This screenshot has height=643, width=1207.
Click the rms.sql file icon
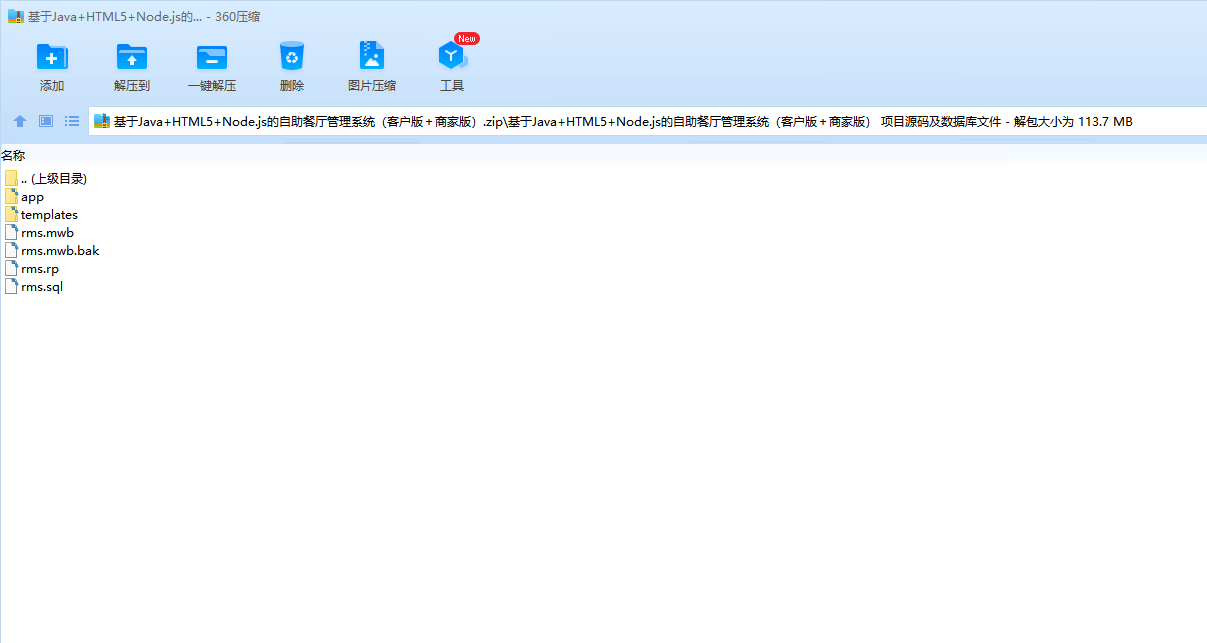[x=11, y=286]
